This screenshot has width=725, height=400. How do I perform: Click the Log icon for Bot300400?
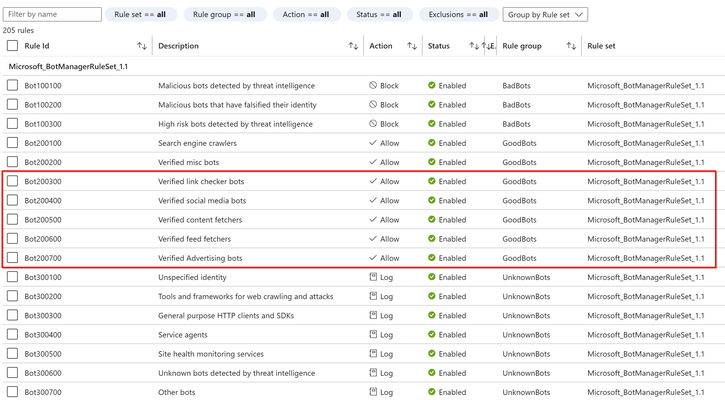point(373,334)
